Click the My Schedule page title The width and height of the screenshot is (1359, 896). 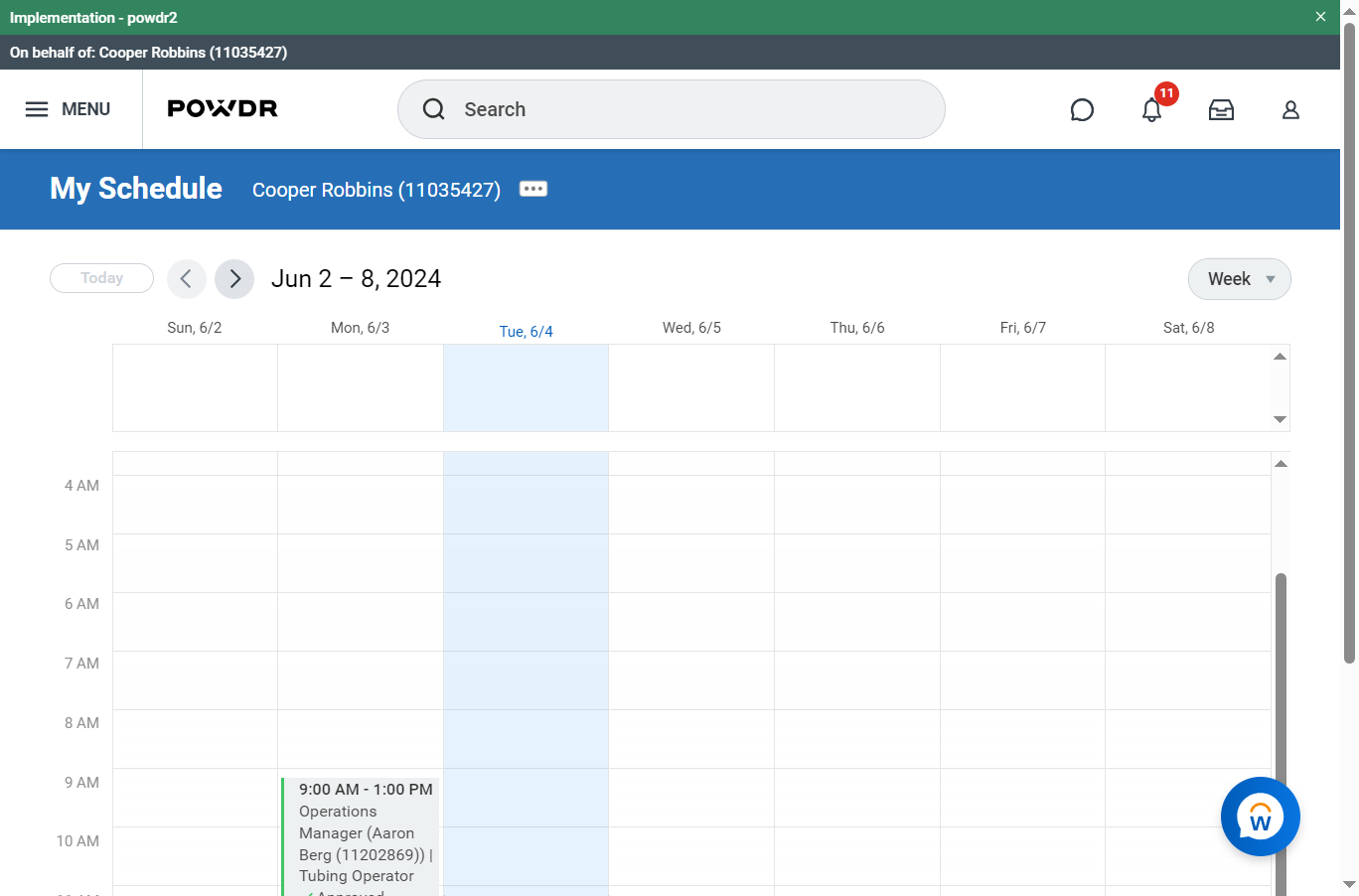136,189
